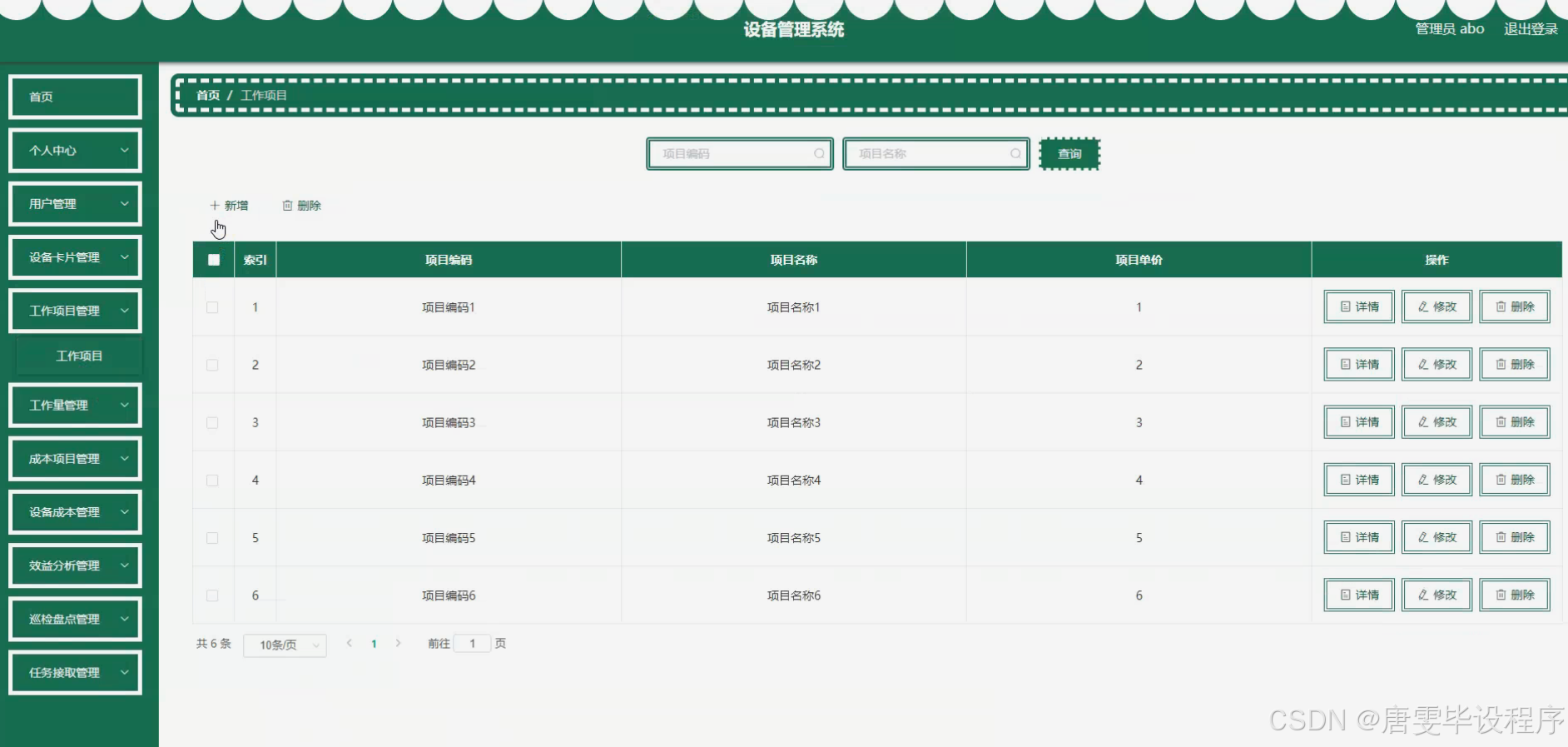Select 工作项目 submenu item

pyautogui.click(x=79, y=356)
